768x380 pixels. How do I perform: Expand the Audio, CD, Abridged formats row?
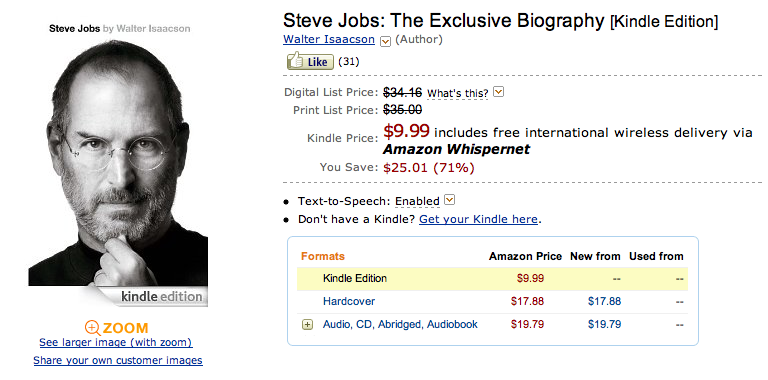click(x=308, y=324)
